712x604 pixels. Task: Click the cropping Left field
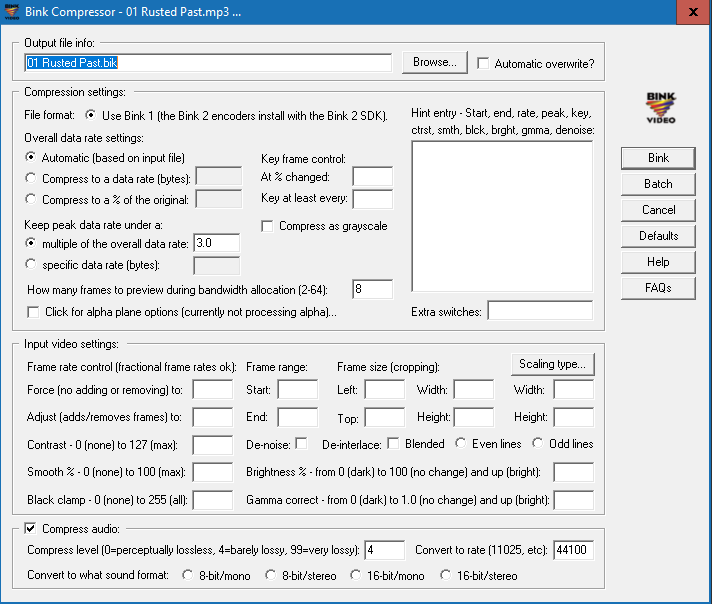point(385,390)
